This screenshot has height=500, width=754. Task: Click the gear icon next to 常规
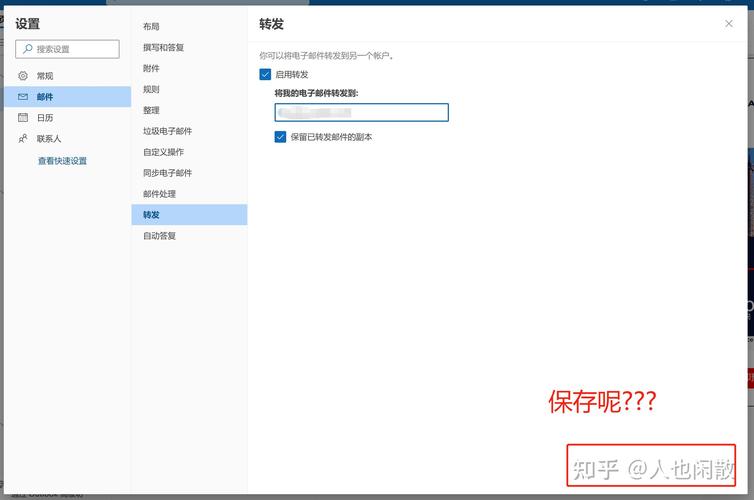(x=23, y=75)
